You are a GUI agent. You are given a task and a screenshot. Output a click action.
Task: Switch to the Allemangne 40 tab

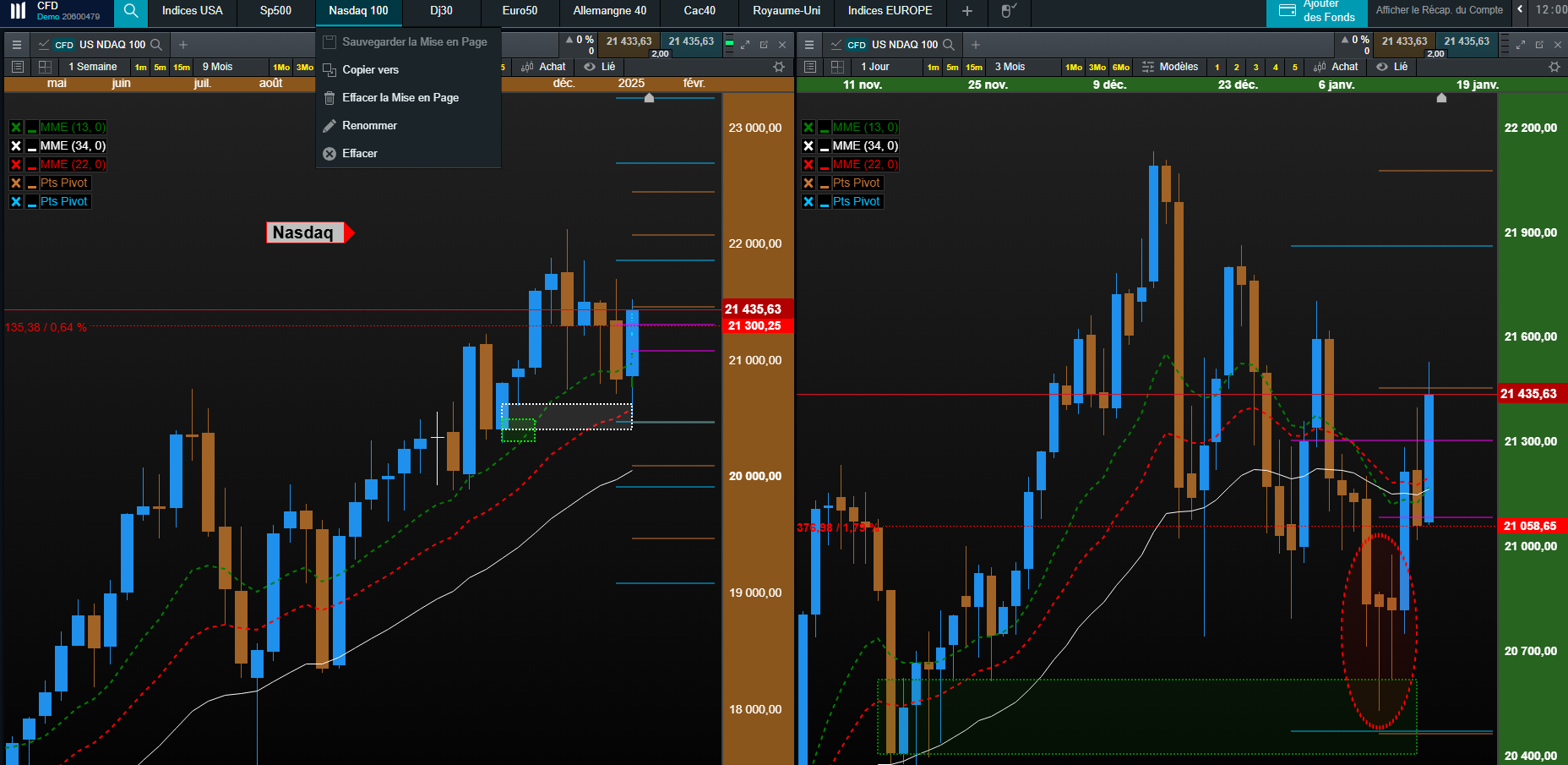pyautogui.click(x=609, y=11)
